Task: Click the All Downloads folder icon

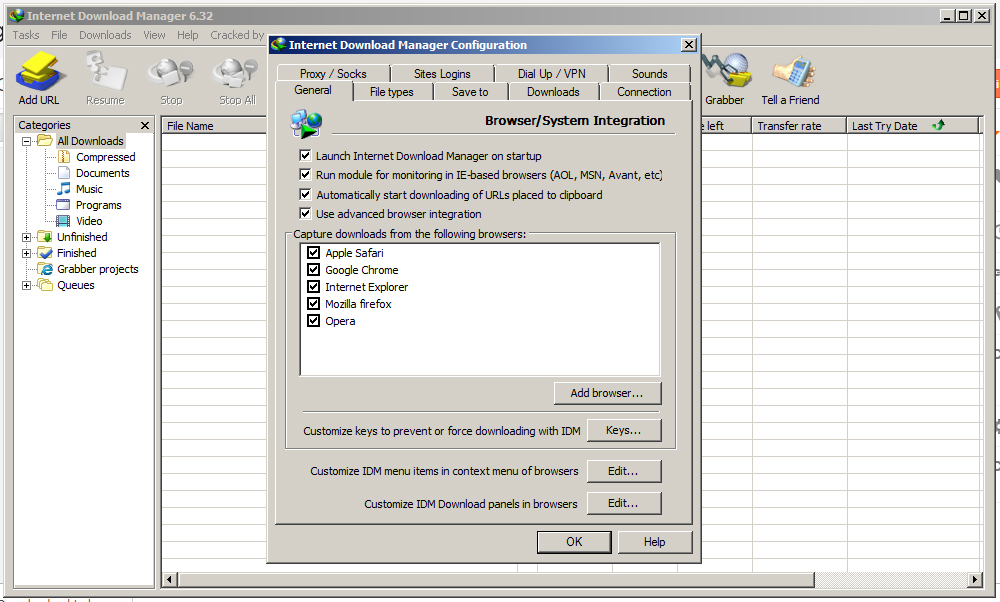Action: [45, 141]
